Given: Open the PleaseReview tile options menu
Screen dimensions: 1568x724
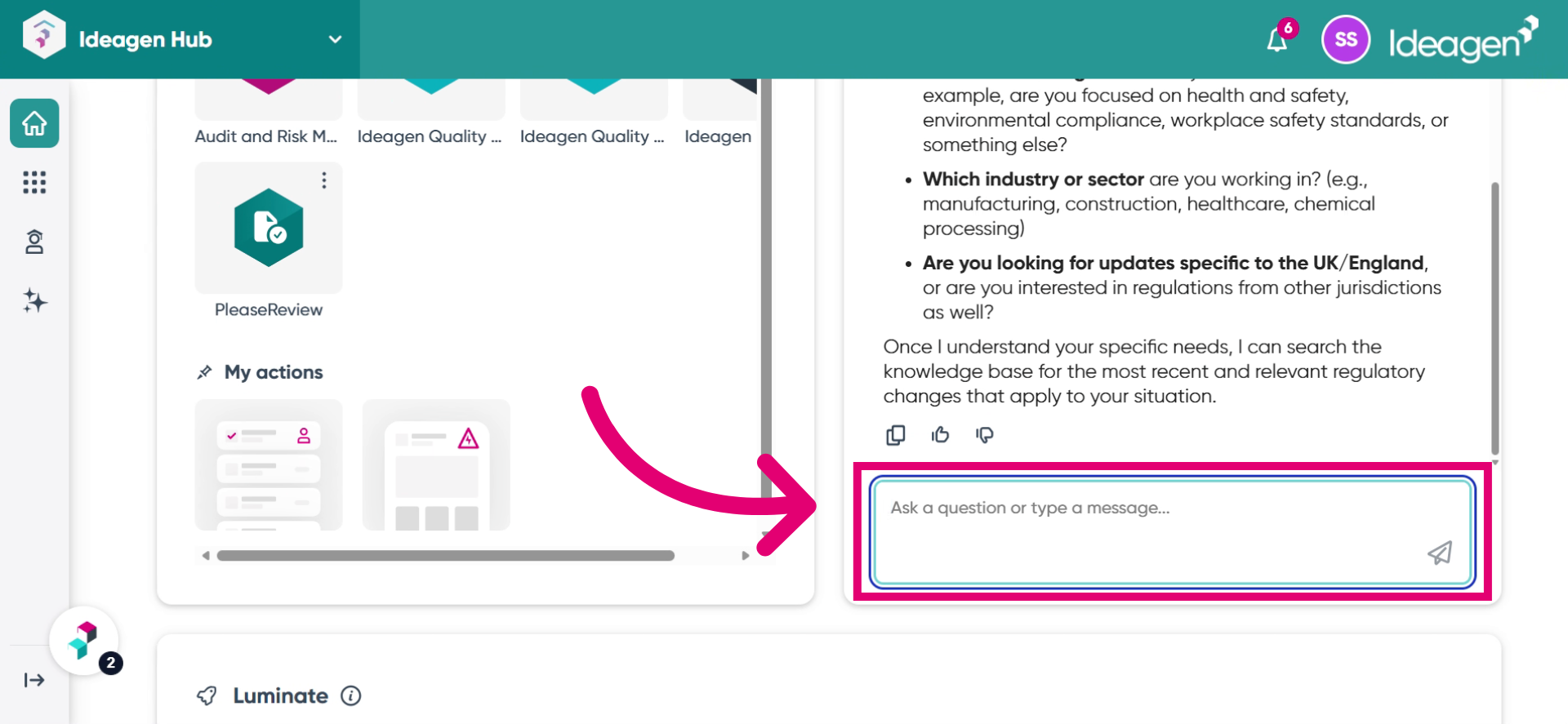Looking at the screenshot, I should point(324,180).
